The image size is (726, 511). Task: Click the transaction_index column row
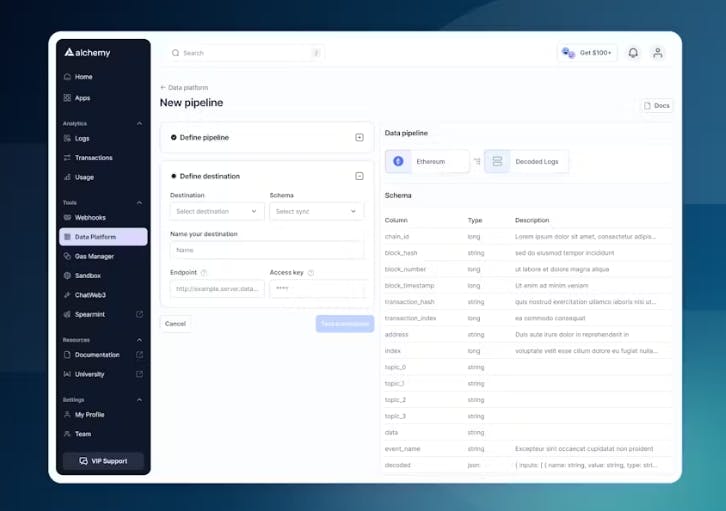point(528,318)
